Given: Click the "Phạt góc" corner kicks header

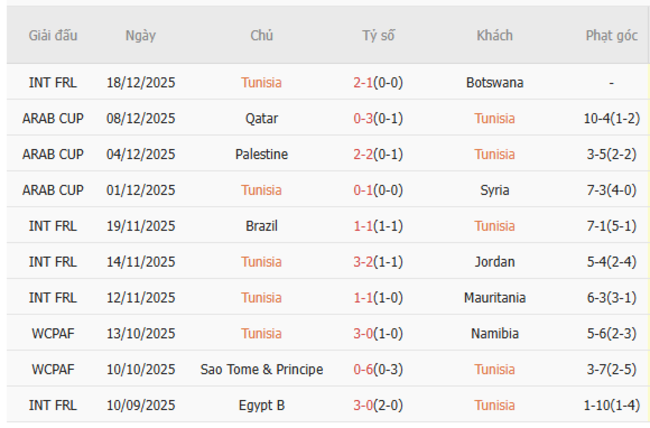Looking at the screenshot, I should [x=611, y=35].
